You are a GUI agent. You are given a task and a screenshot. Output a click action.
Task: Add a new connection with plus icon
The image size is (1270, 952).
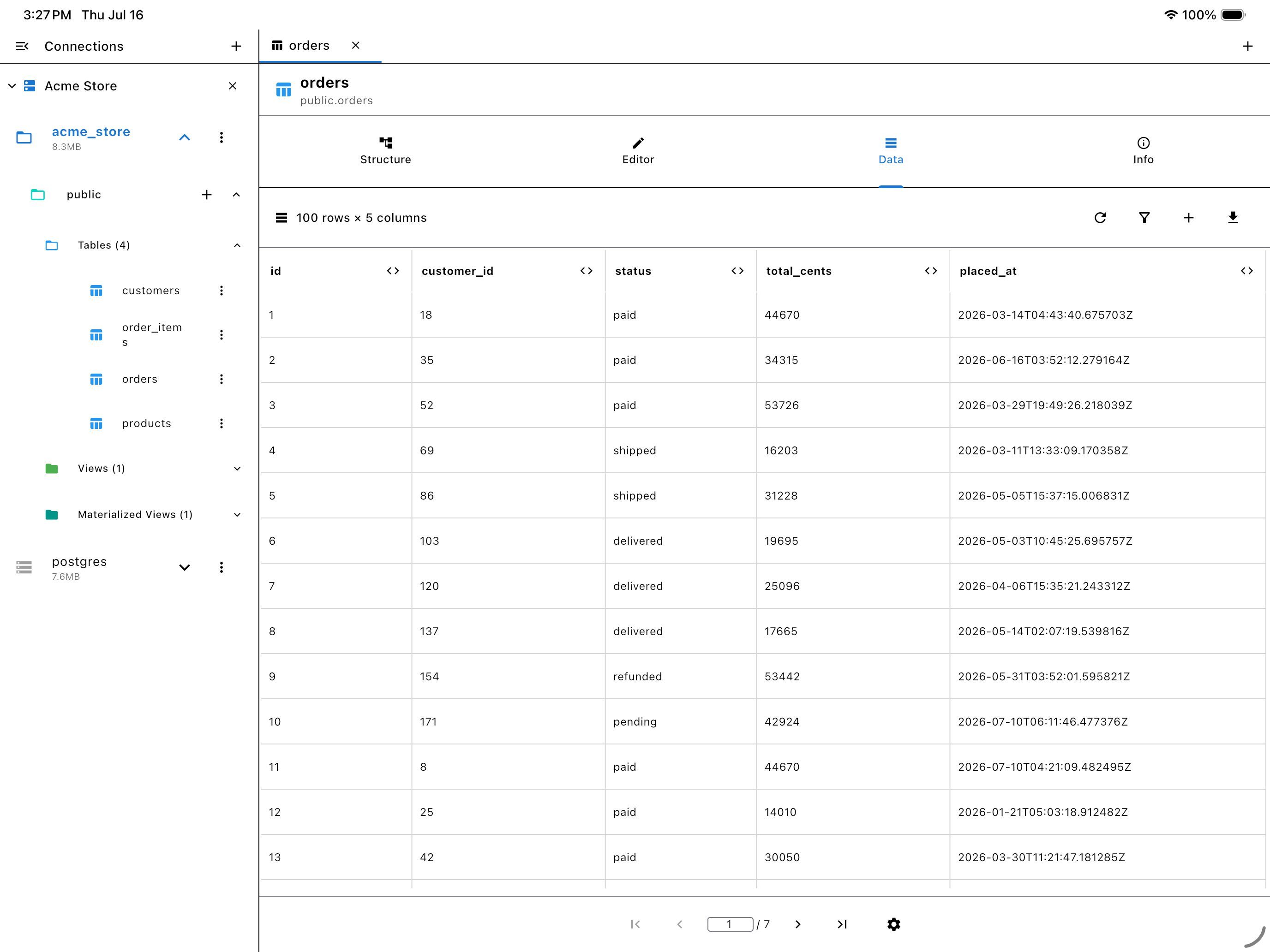(236, 46)
